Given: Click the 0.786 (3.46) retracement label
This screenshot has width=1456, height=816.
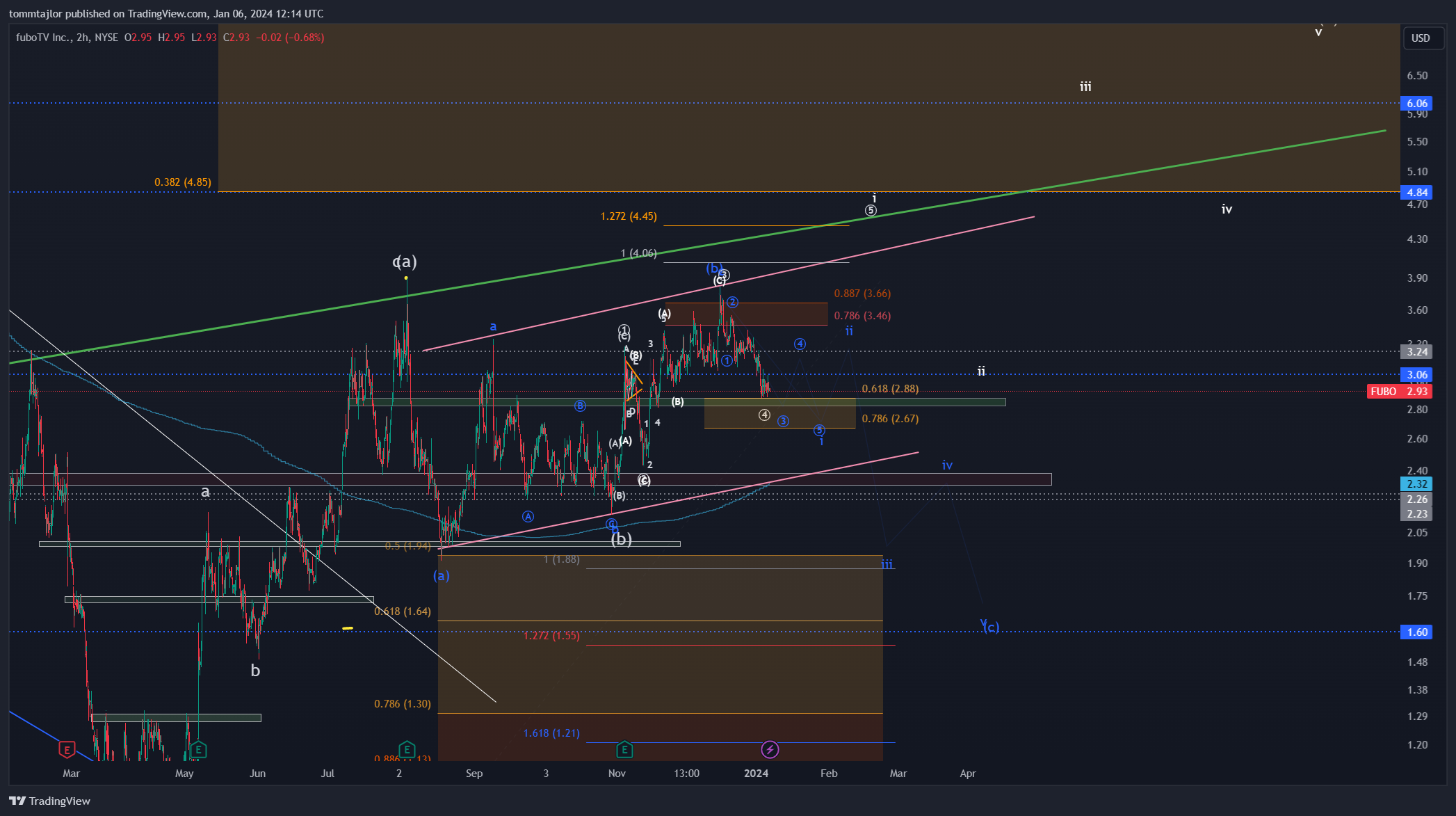Looking at the screenshot, I should click(x=862, y=316).
